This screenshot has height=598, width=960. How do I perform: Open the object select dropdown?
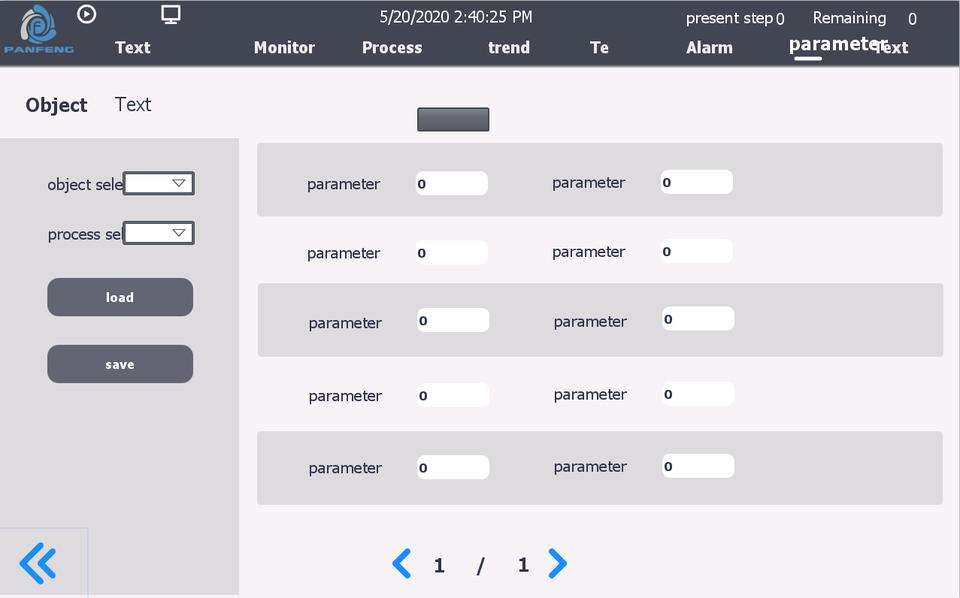point(159,183)
